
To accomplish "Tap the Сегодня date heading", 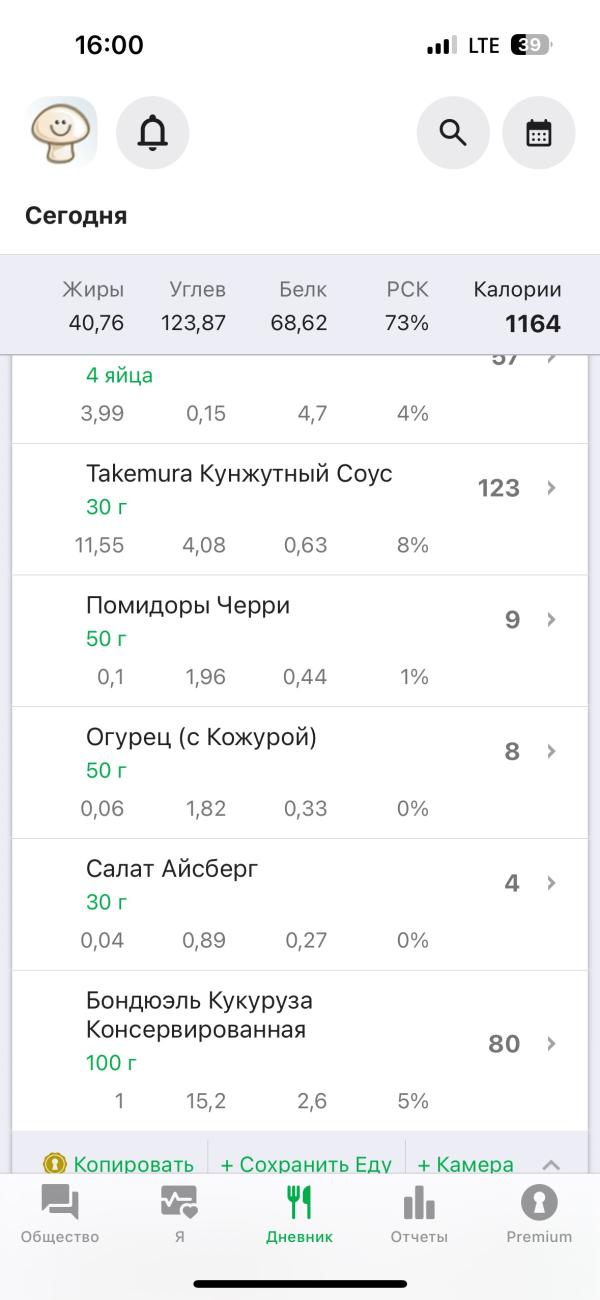I will 76,216.
